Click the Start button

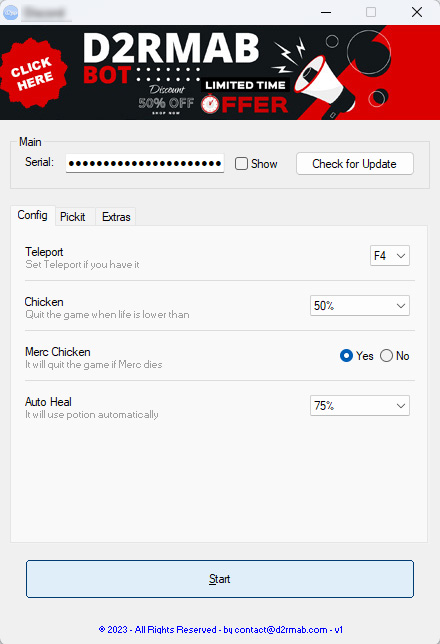tap(220, 579)
